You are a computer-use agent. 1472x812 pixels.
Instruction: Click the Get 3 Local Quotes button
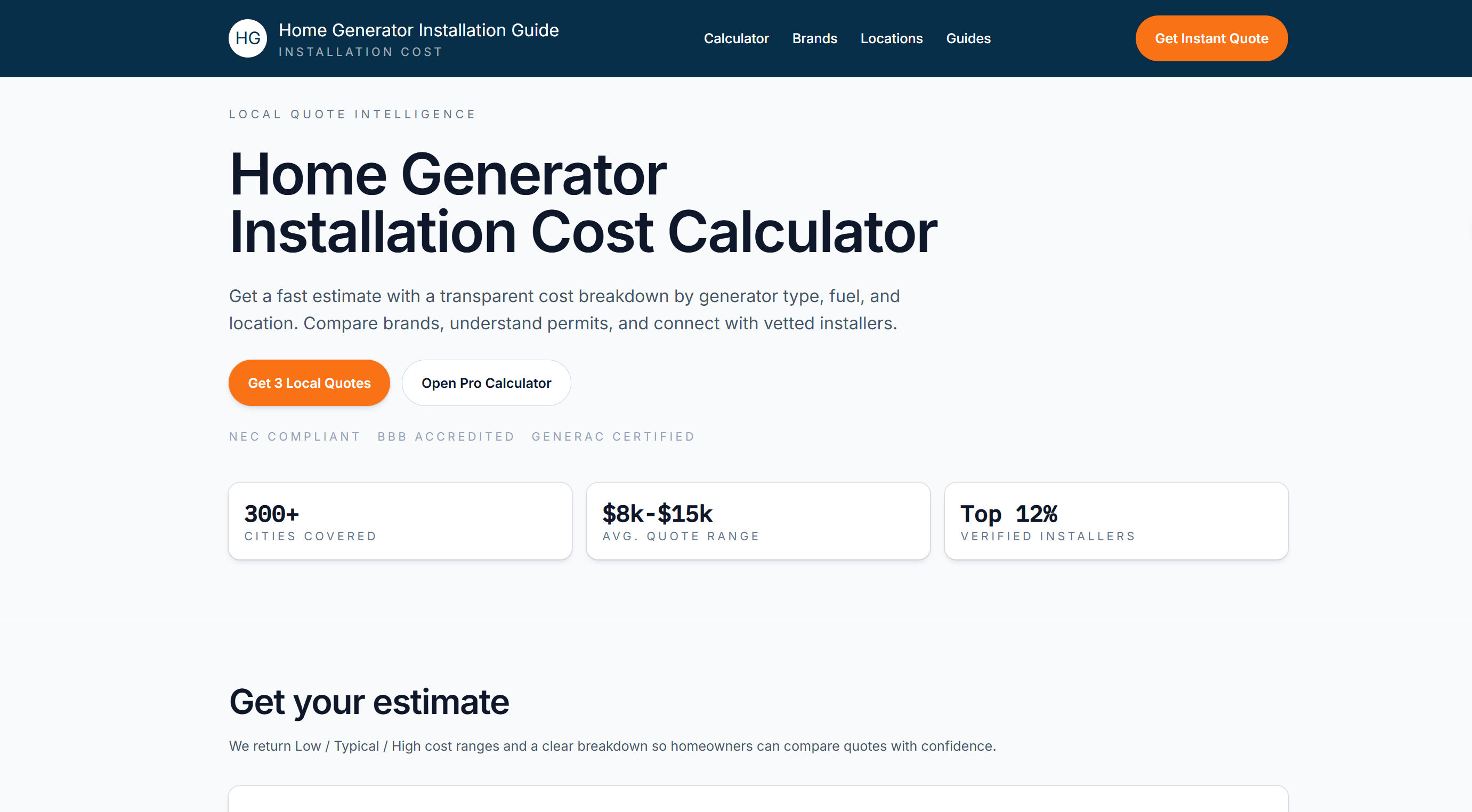click(309, 383)
